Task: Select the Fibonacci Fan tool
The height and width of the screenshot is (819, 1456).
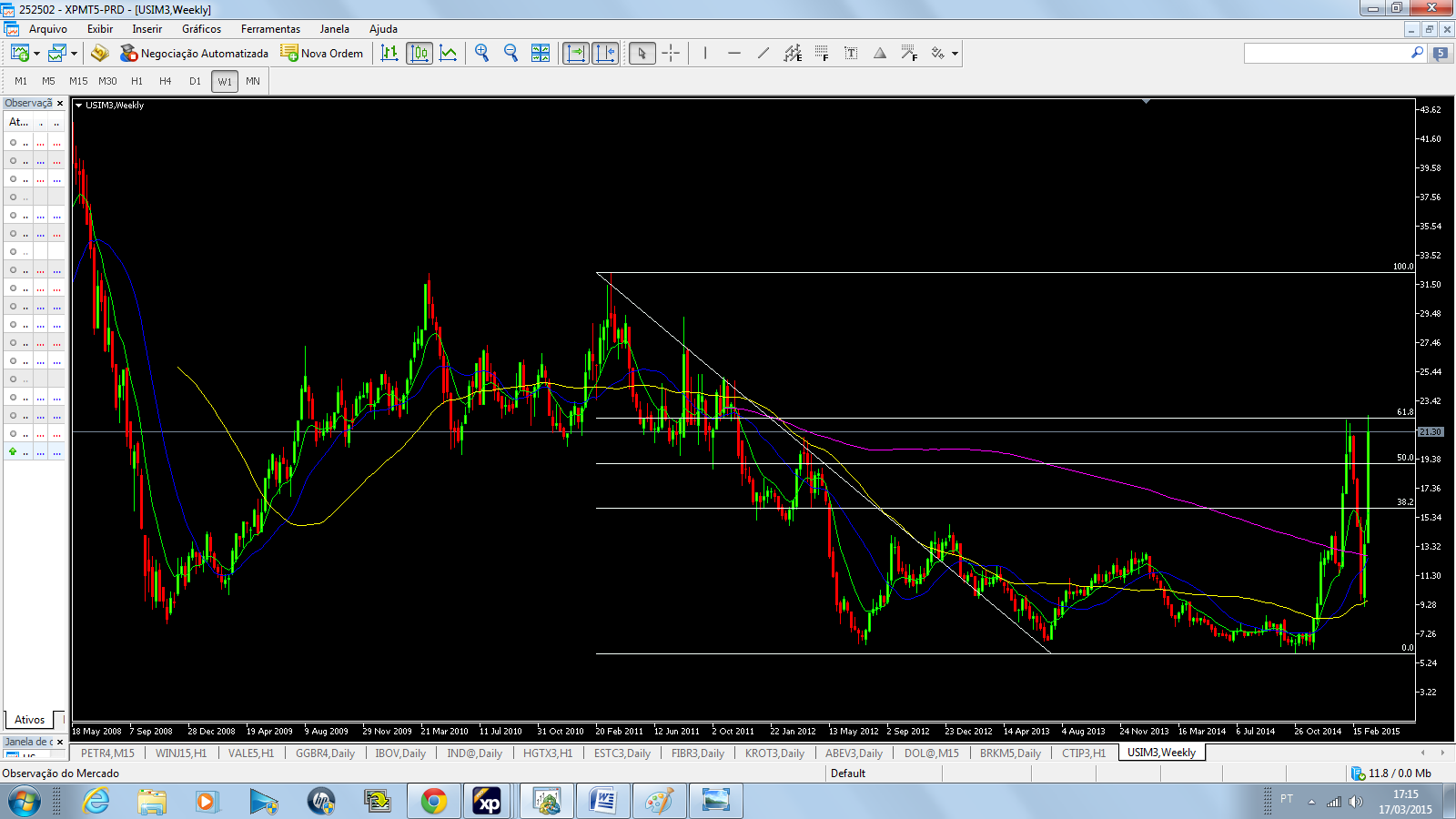Action: tap(909, 53)
